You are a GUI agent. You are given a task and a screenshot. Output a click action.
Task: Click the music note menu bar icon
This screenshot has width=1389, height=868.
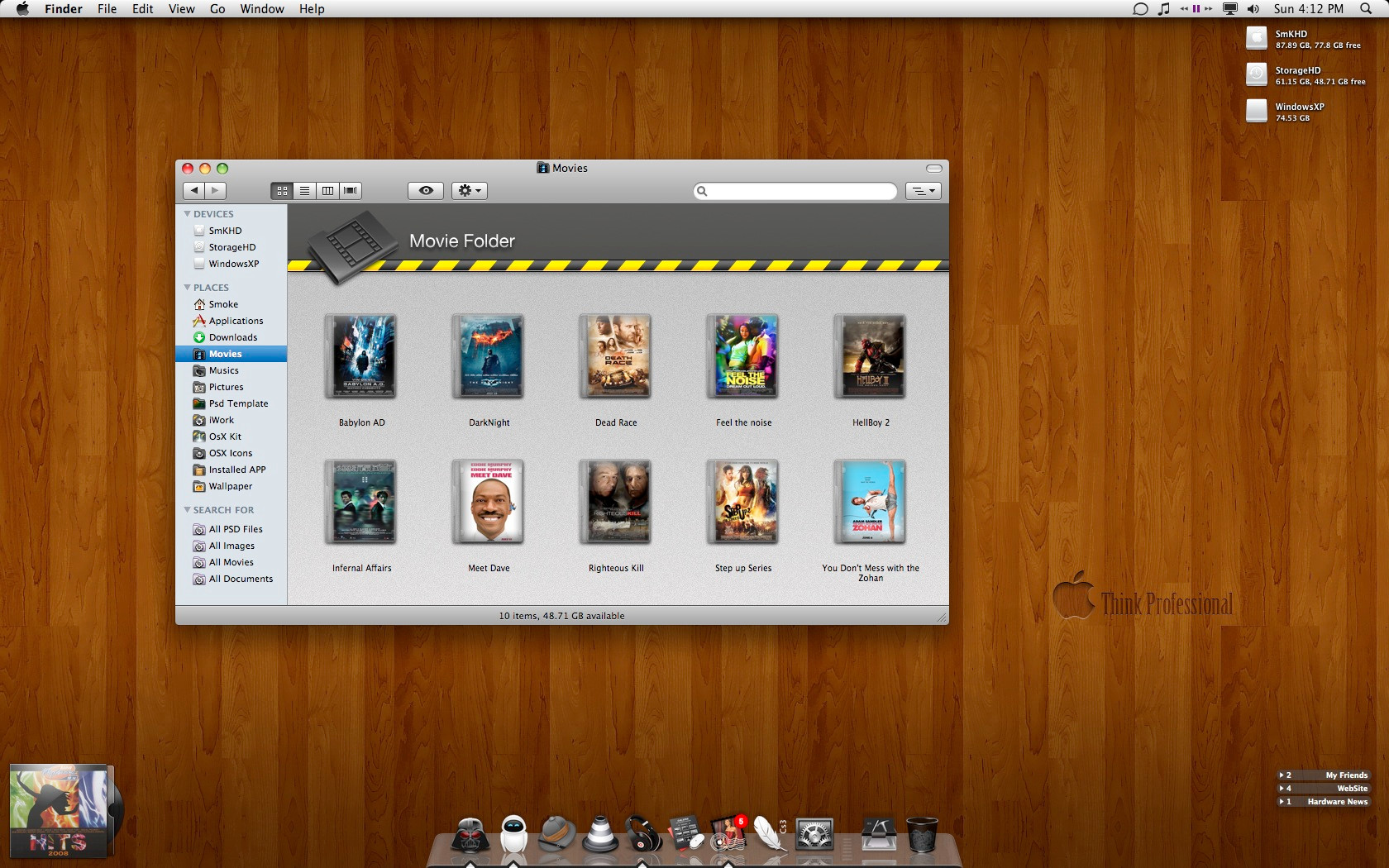[x=1164, y=9]
